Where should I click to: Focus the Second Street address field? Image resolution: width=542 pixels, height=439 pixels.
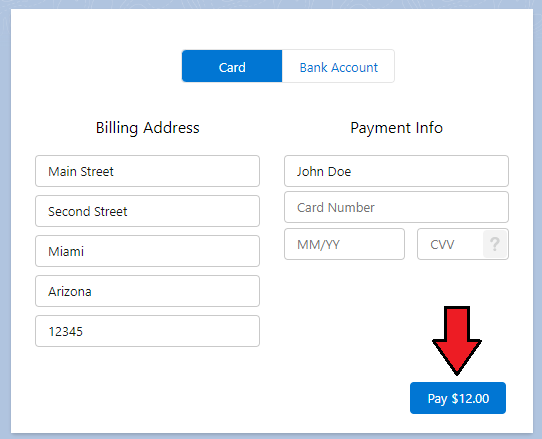[x=147, y=211]
